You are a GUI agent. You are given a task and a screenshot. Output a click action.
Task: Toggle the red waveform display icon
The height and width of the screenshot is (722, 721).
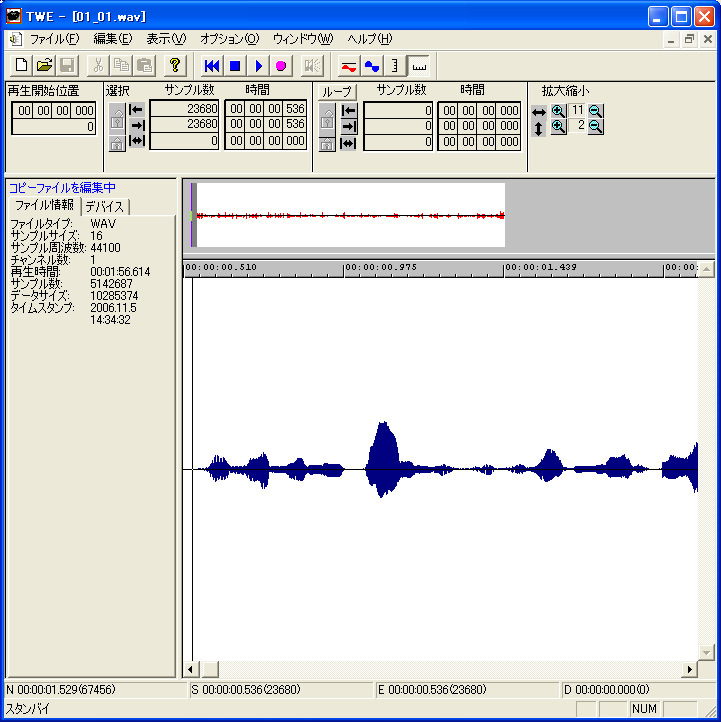(x=349, y=66)
